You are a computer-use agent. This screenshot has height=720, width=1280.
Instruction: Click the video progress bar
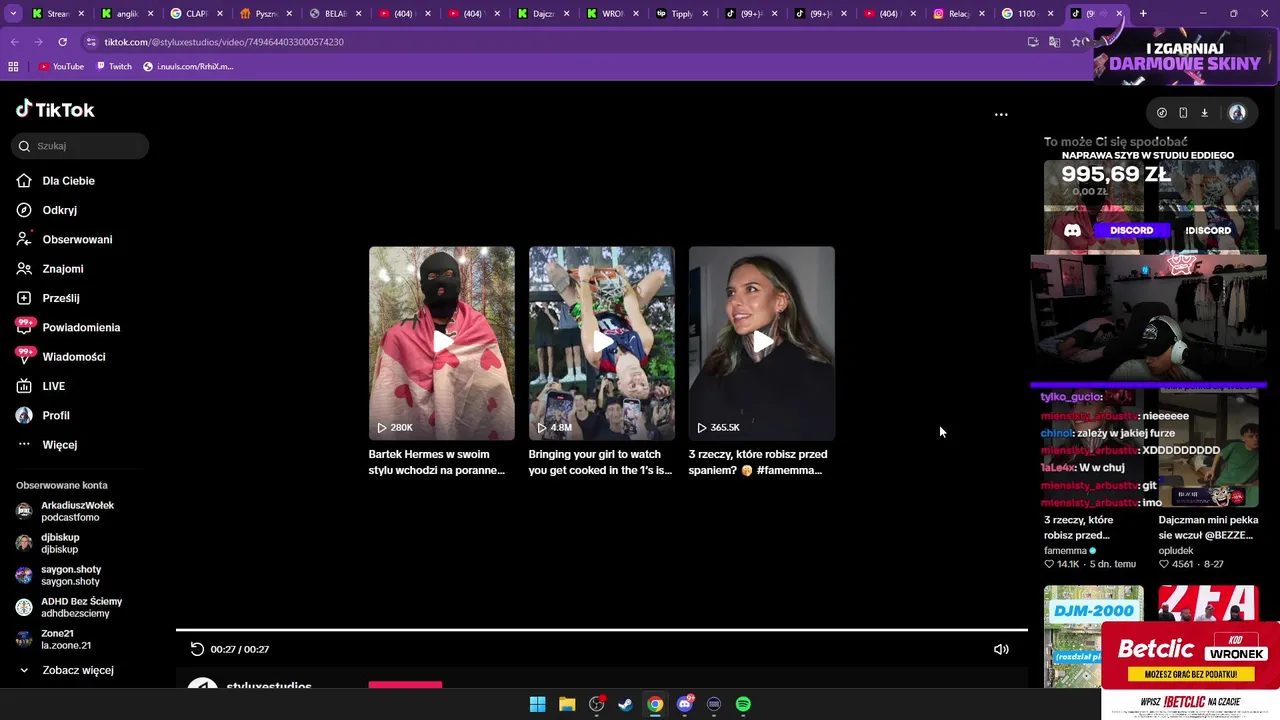(x=601, y=630)
